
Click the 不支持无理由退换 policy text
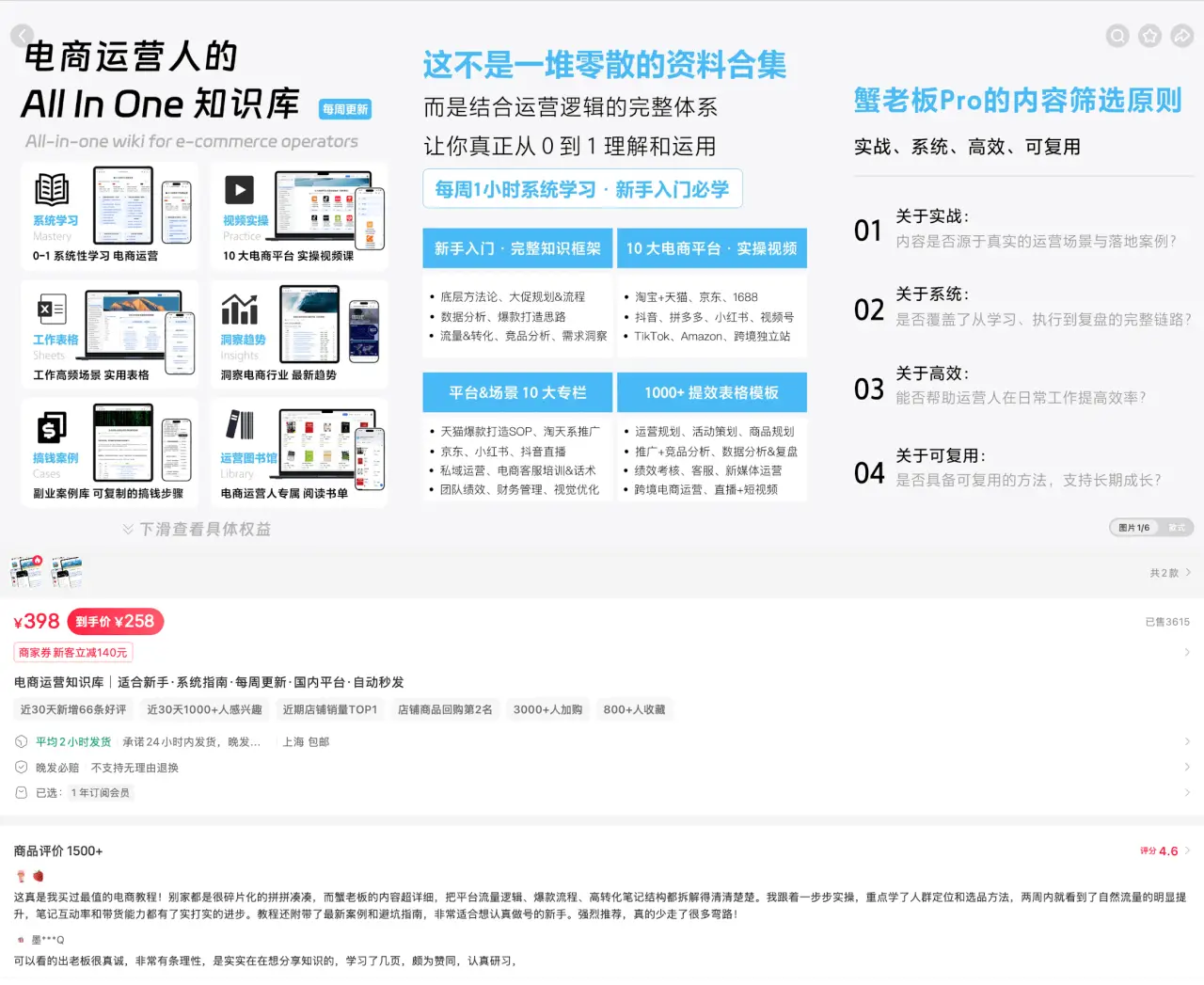click(135, 768)
